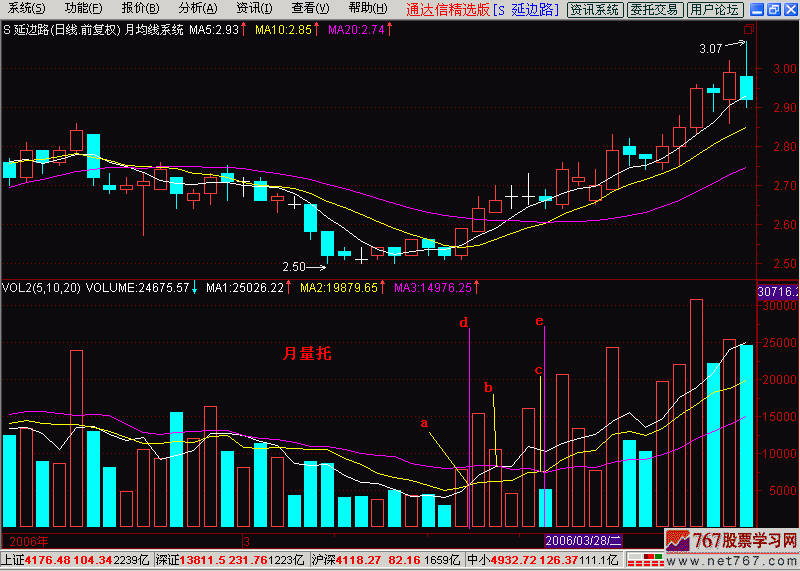Click the 资讯系统 button
This screenshot has height=571, width=800.
[594, 10]
